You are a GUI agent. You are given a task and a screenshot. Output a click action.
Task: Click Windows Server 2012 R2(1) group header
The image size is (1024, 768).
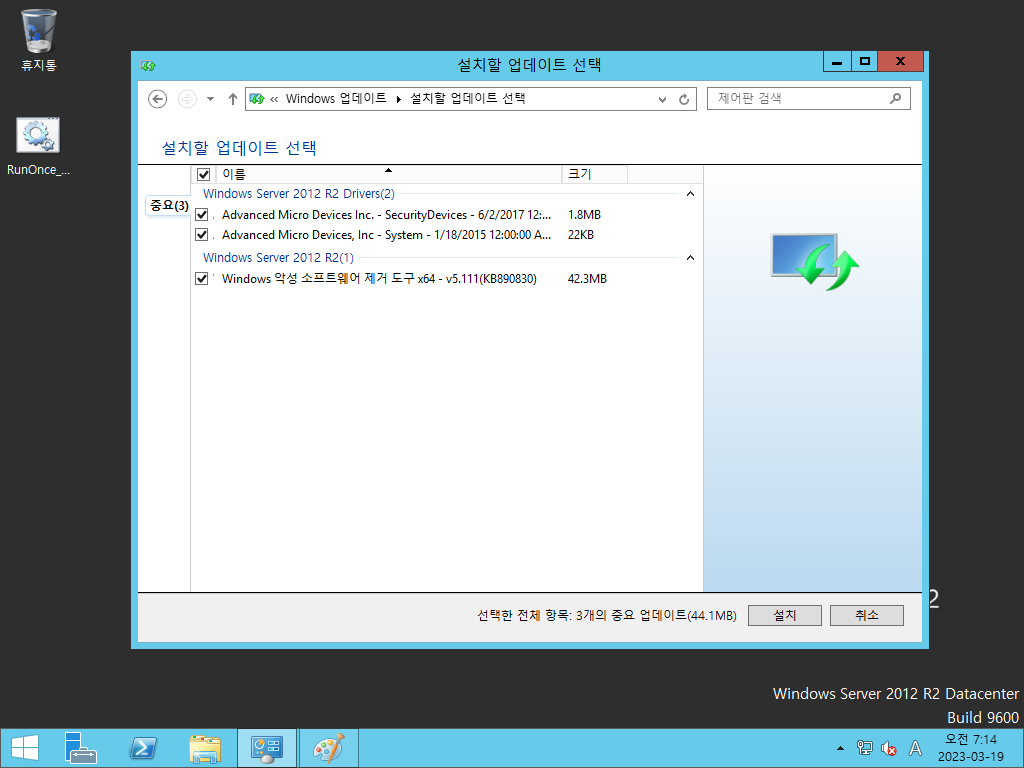(278, 258)
